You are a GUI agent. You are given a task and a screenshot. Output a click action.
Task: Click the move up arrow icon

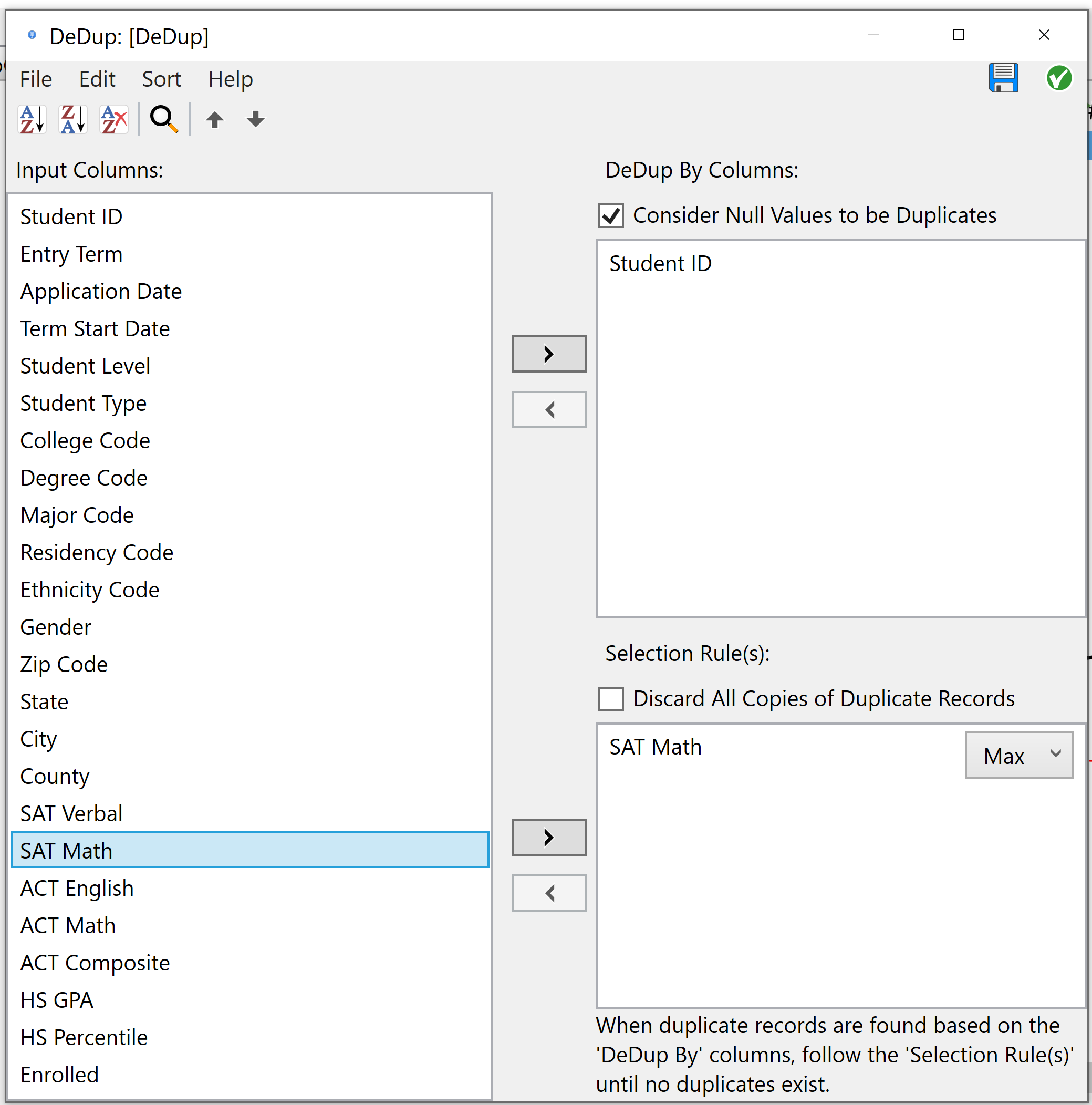pos(215,119)
